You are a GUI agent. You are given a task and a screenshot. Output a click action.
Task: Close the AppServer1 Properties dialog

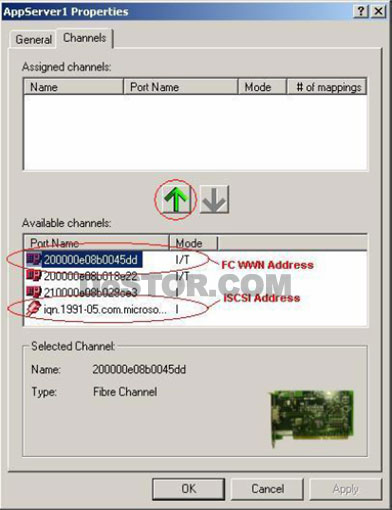point(379,11)
